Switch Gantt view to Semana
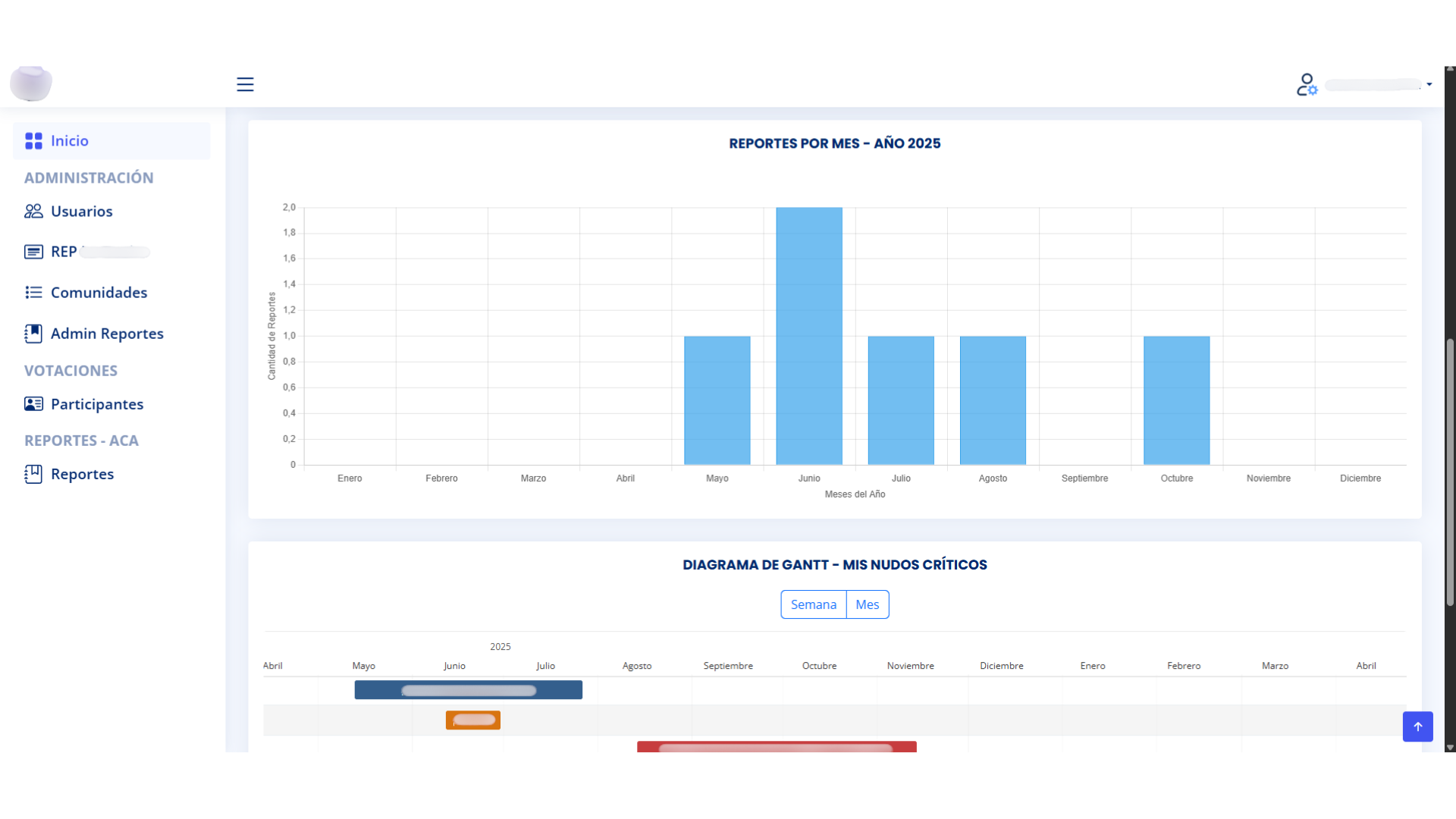Image resolution: width=1456 pixels, height=819 pixels. 813,604
